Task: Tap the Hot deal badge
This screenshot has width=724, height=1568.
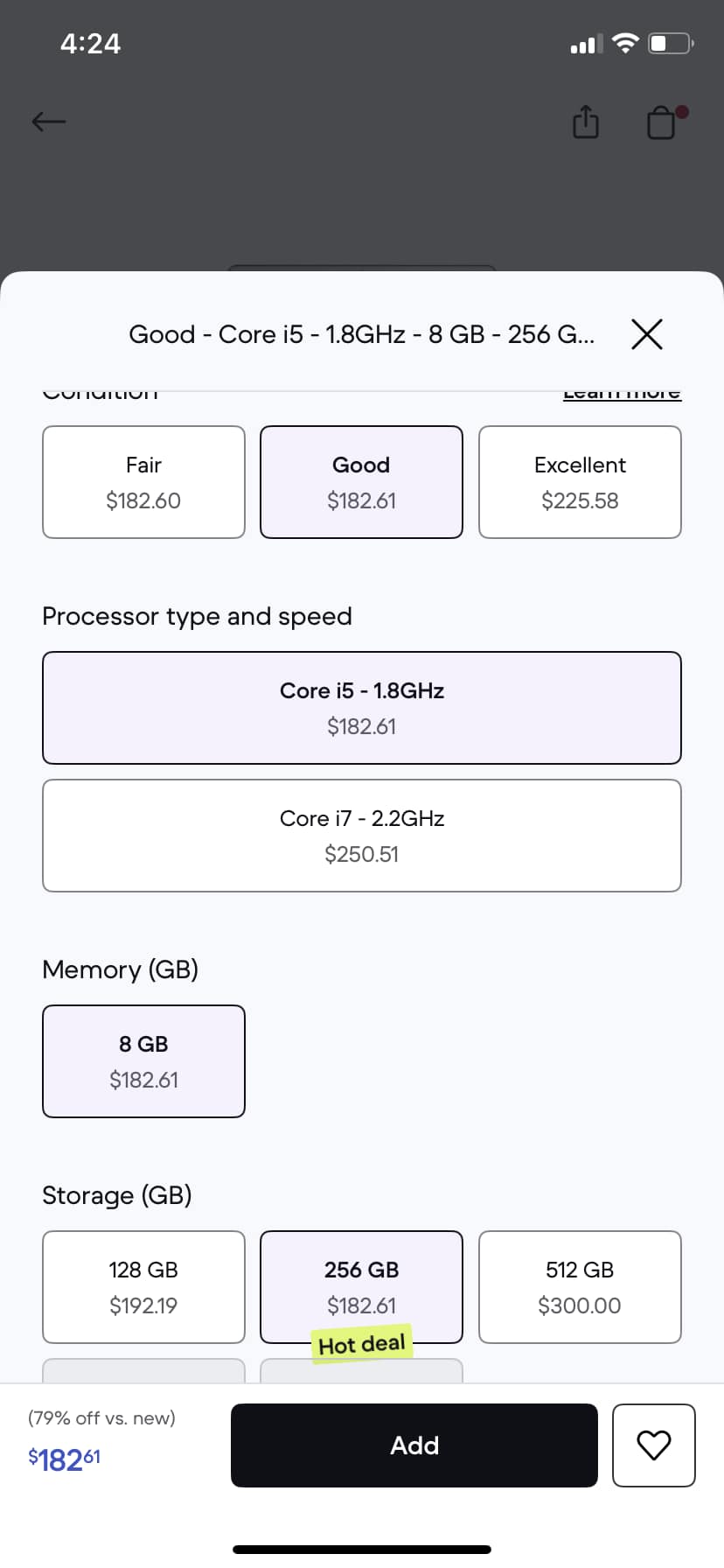Action: click(x=362, y=1344)
